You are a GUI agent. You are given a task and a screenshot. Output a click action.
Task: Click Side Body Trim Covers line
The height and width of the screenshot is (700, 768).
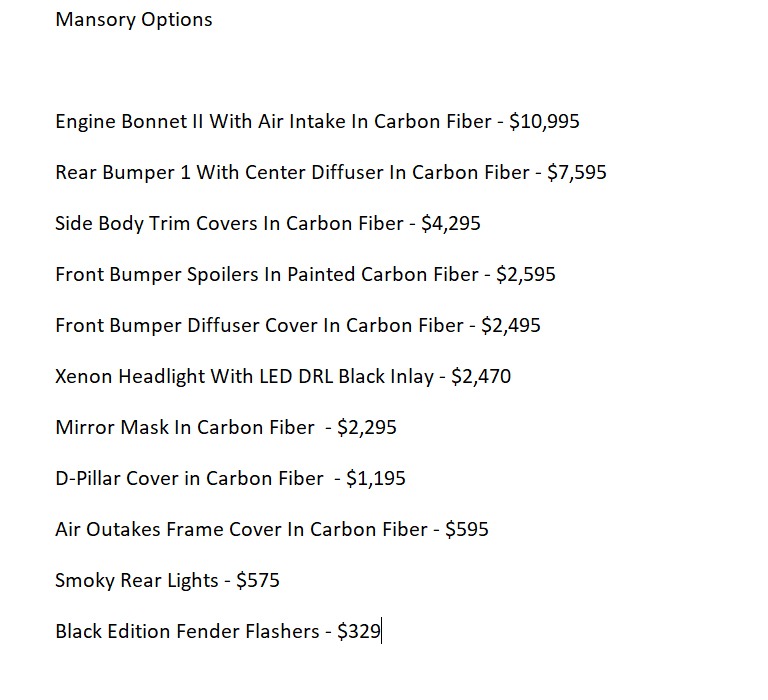pyautogui.click(x=268, y=223)
